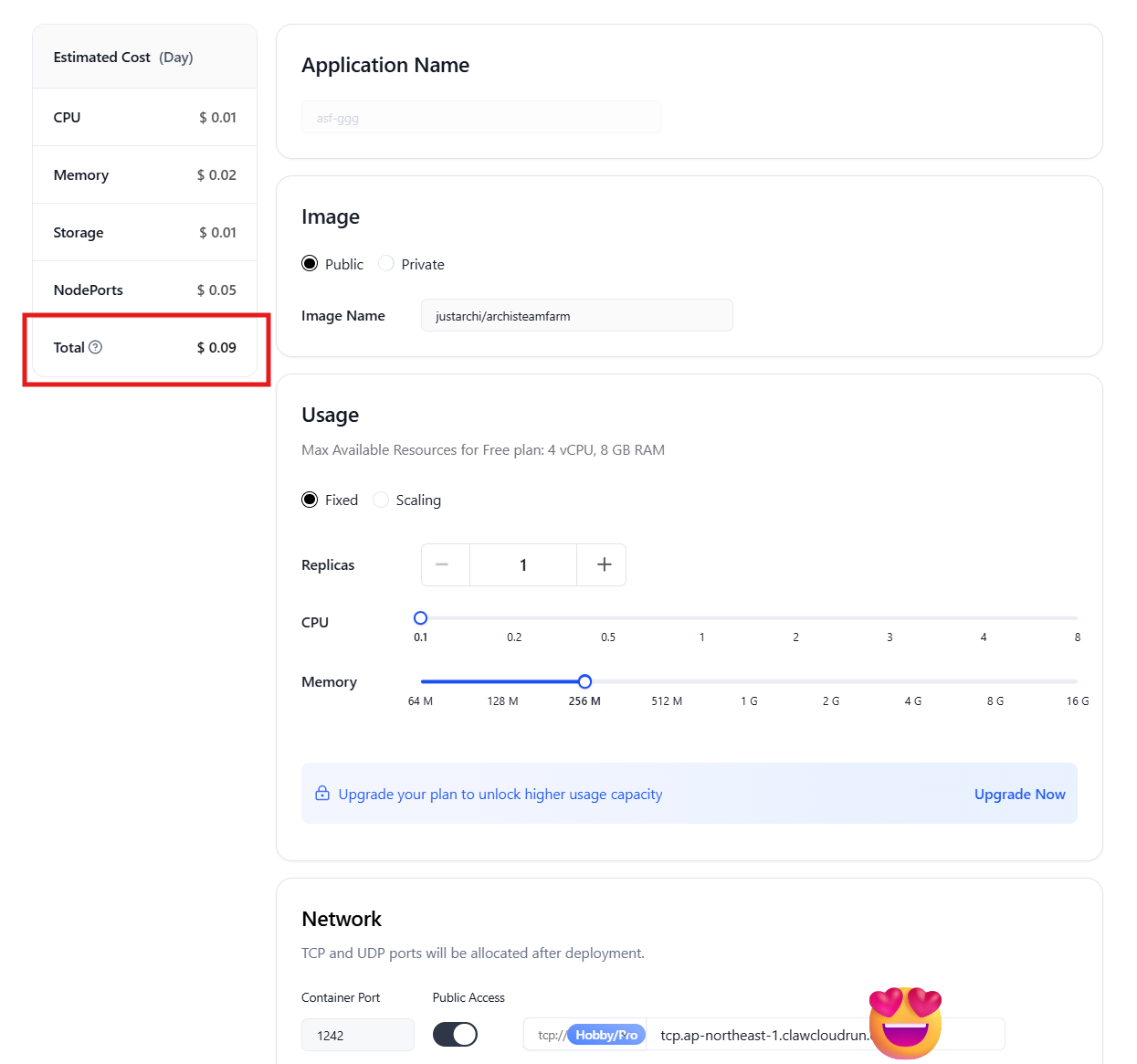The width and height of the screenshot is (1137, 1064).
Task: Choose the Scaling usage option
Action: (381, 500)
